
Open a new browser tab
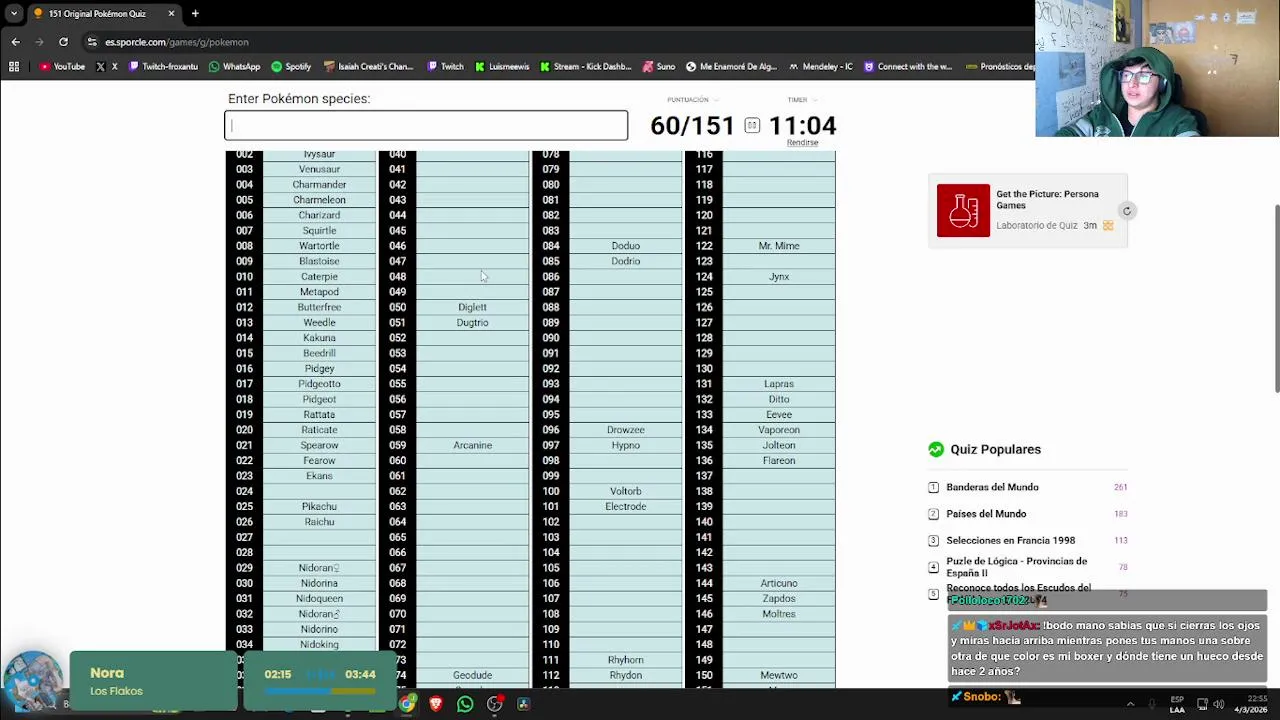(x=195, y=14)
